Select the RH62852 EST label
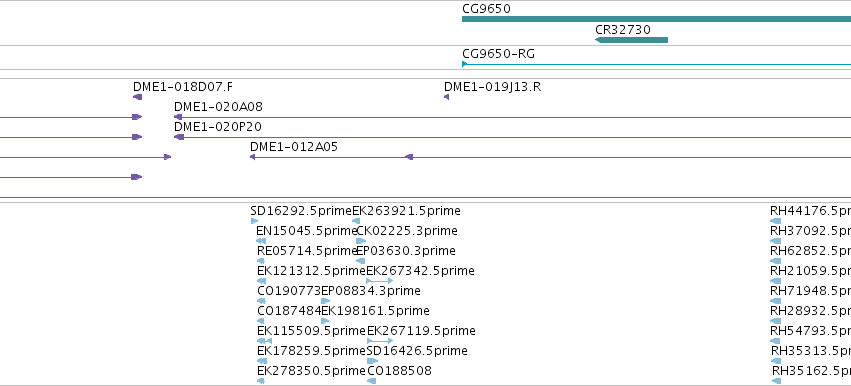The width and height of the screenshot is (851, 386). 810,251
